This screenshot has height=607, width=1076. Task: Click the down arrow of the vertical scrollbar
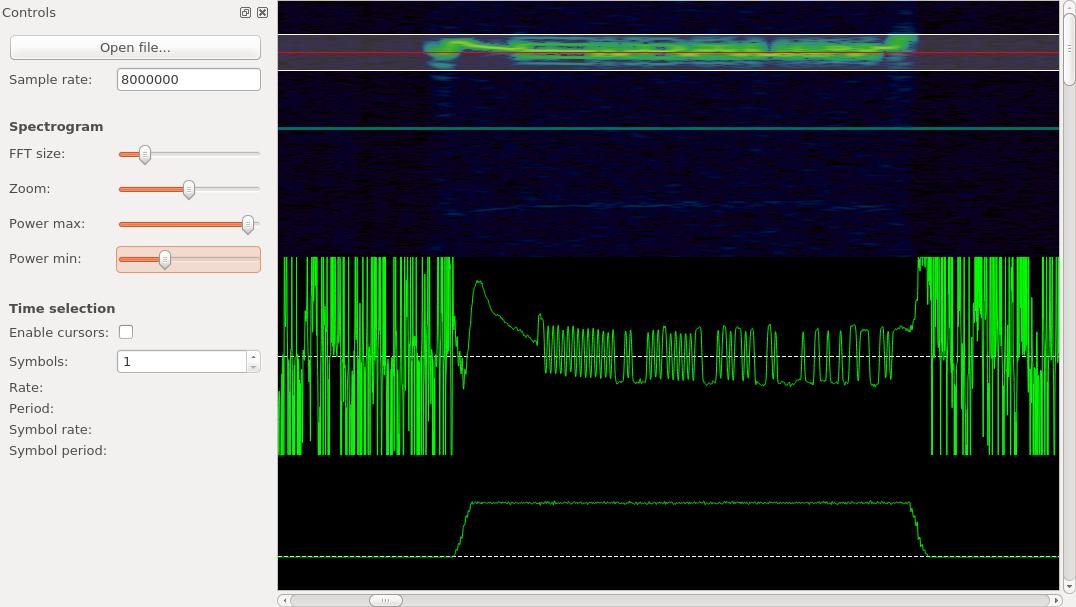click(x=1069, y=585)
